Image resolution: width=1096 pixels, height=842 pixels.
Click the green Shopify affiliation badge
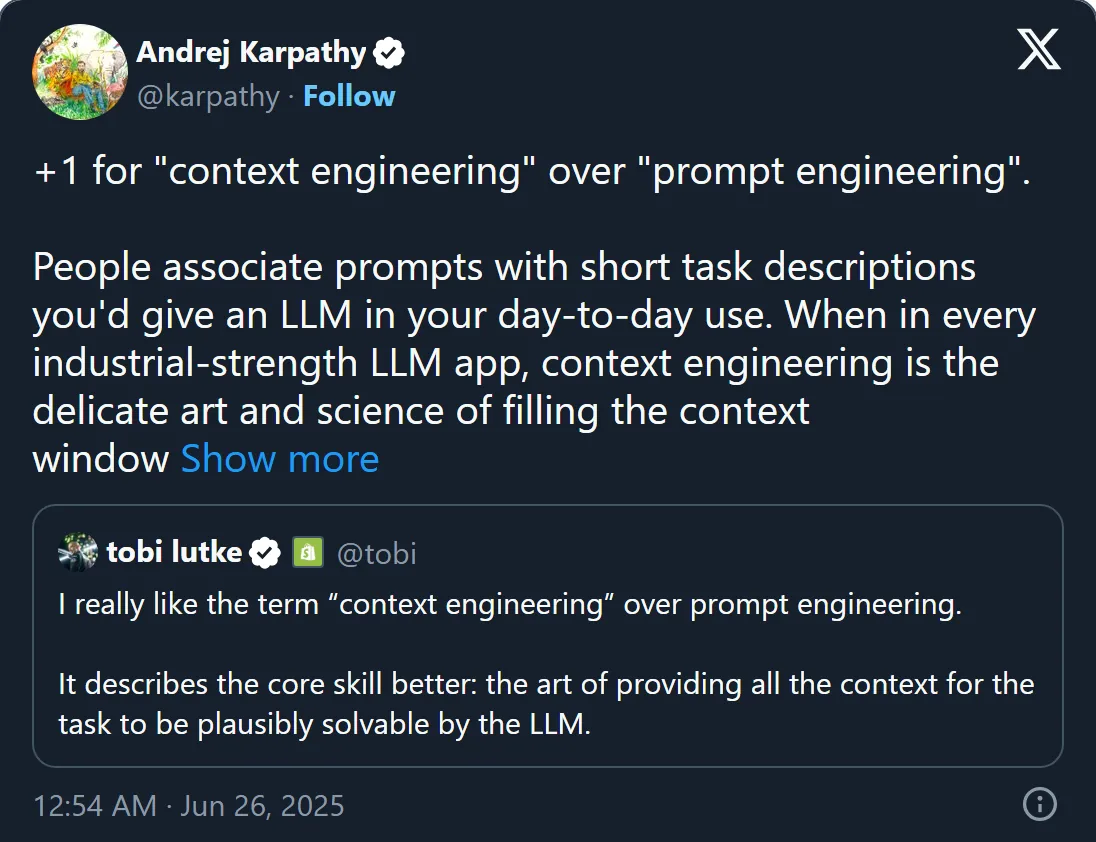pos(308,553)
